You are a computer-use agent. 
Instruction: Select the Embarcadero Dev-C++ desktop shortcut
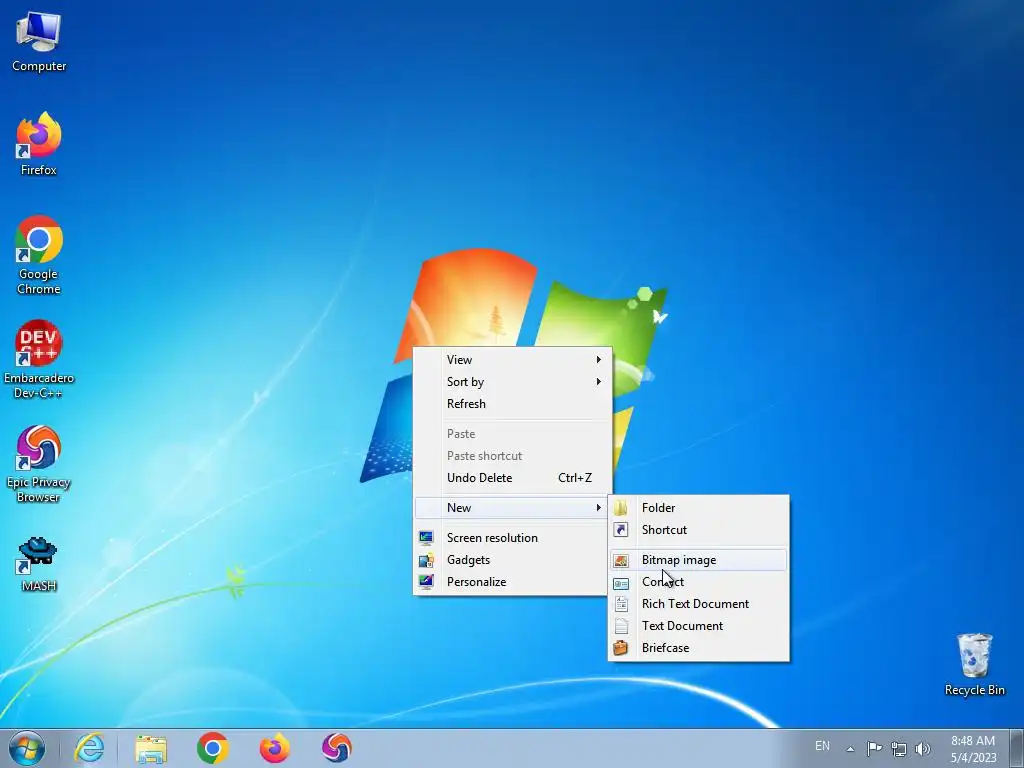39,359
